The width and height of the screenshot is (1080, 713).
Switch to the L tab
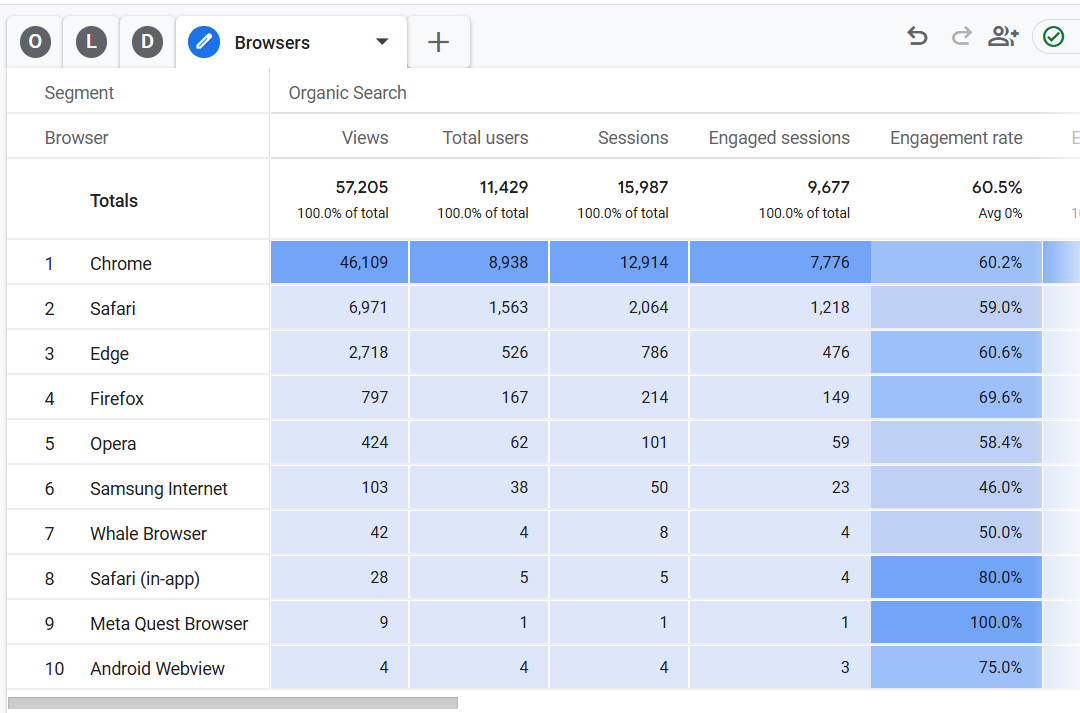tap(91, 42)
